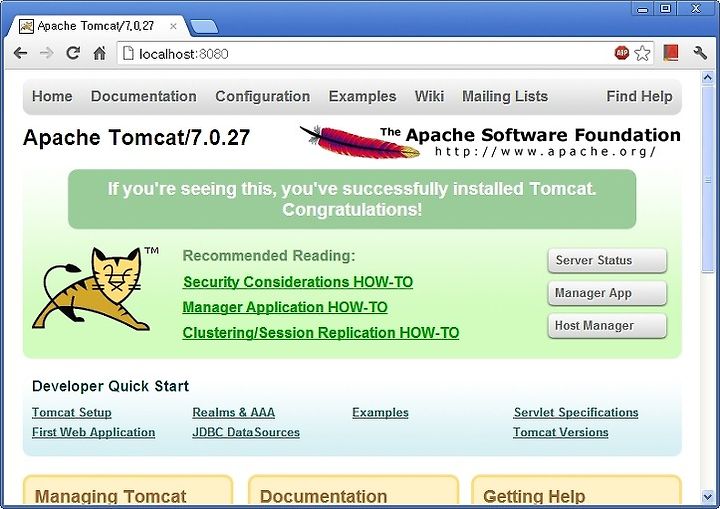
Task: Open Examples in the navigation bar
Action: [x=362, y=96]
